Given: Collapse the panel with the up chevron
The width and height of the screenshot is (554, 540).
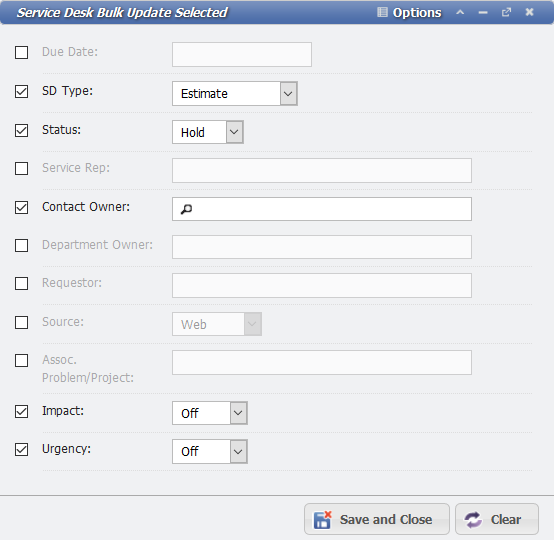Looking at the screenshot, I should pyautogui.click(x=460, y=12).
